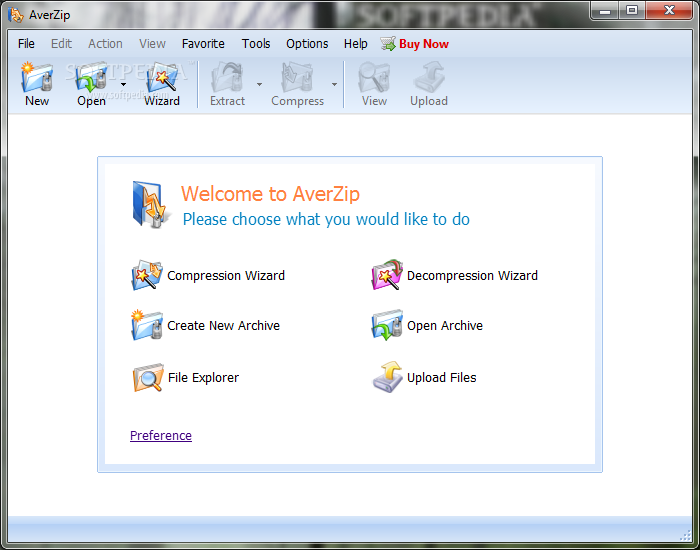Choose the File Explorer label
This screenshot has width=700, height=550.
pos(203,378)
